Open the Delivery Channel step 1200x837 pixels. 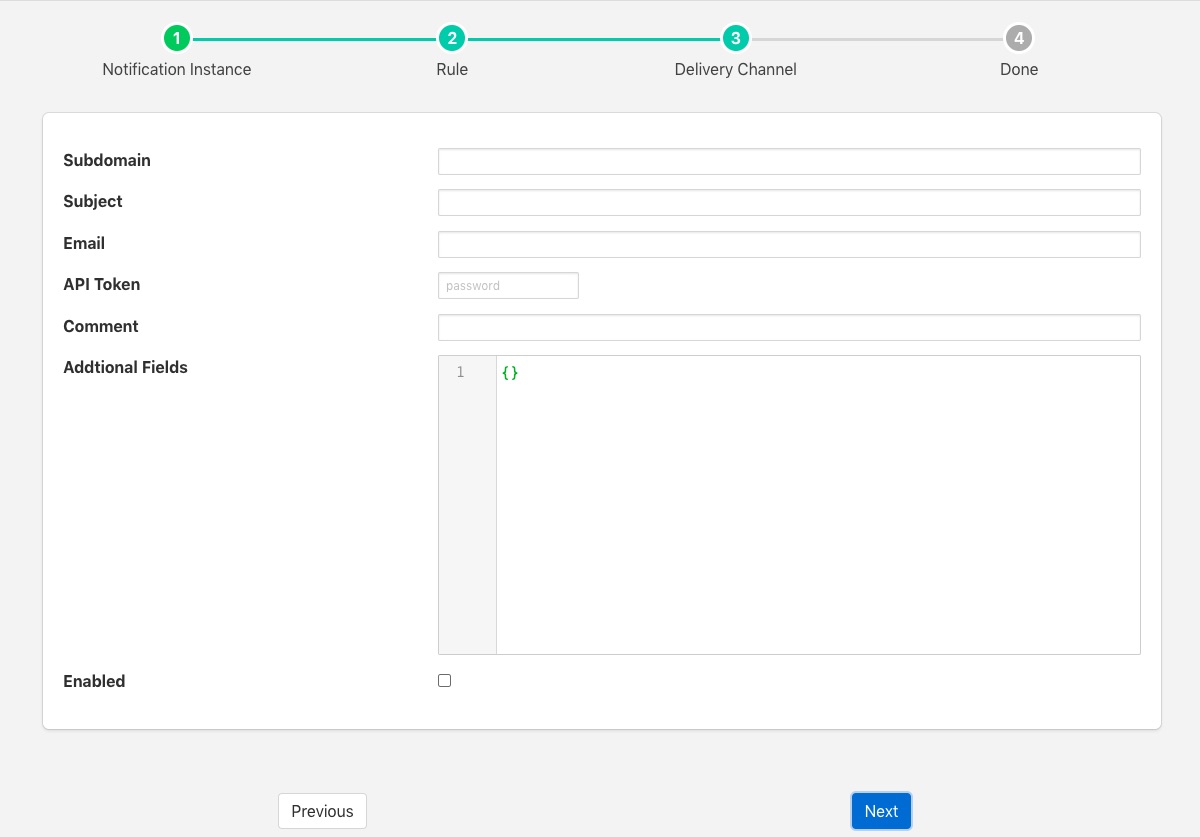pyautogui.click(x=735, y=69)
